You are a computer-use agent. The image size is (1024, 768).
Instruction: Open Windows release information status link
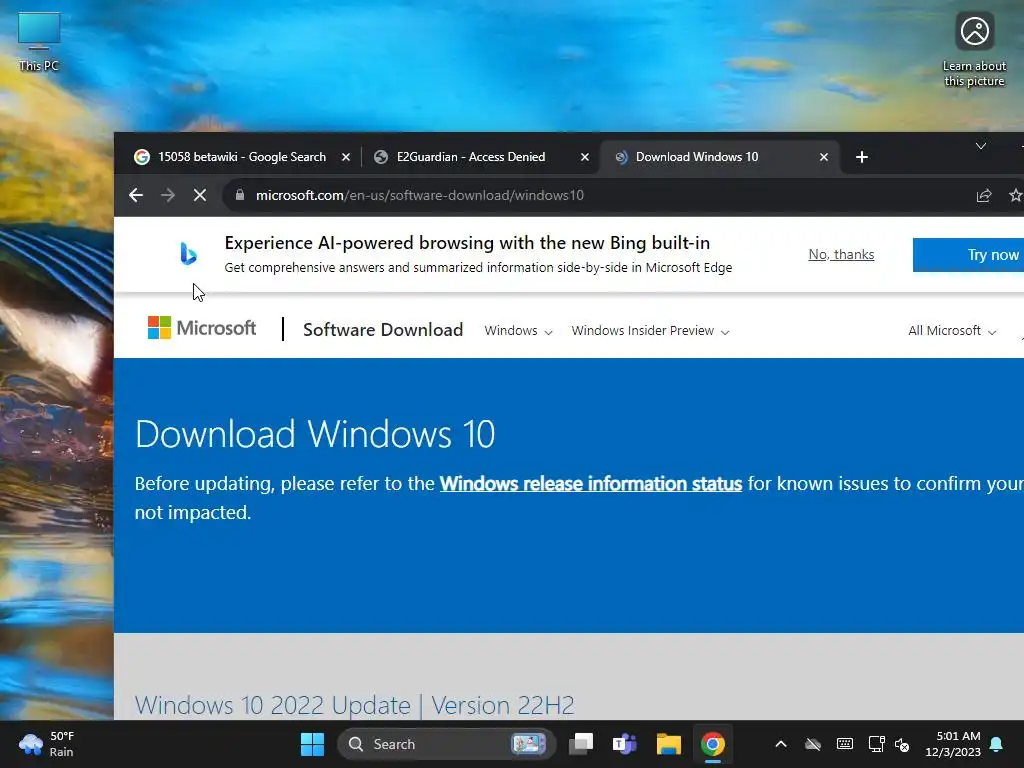591,484
